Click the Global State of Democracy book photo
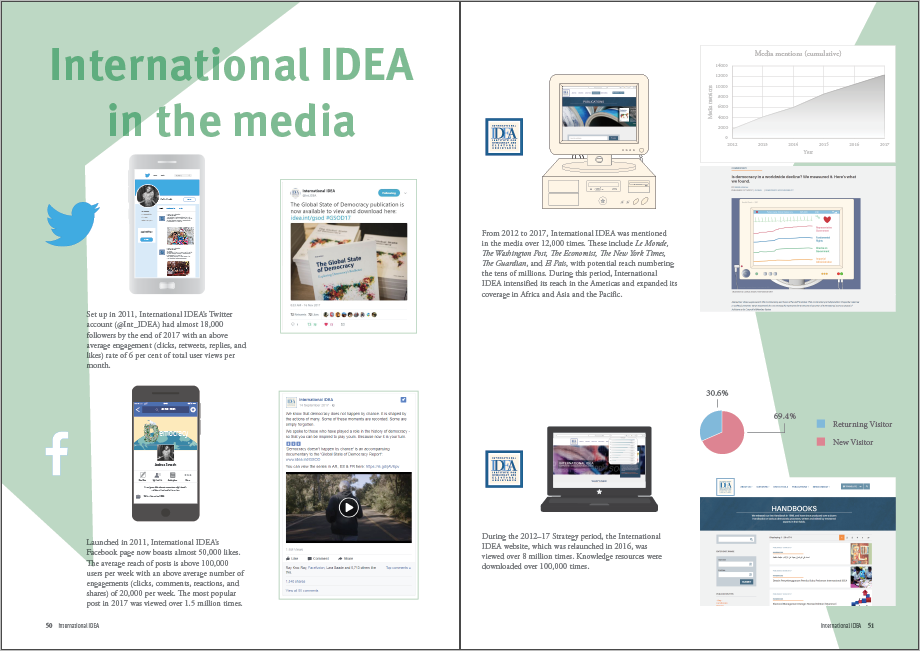The height and width of the screenshot is (651, 920). 349,262
